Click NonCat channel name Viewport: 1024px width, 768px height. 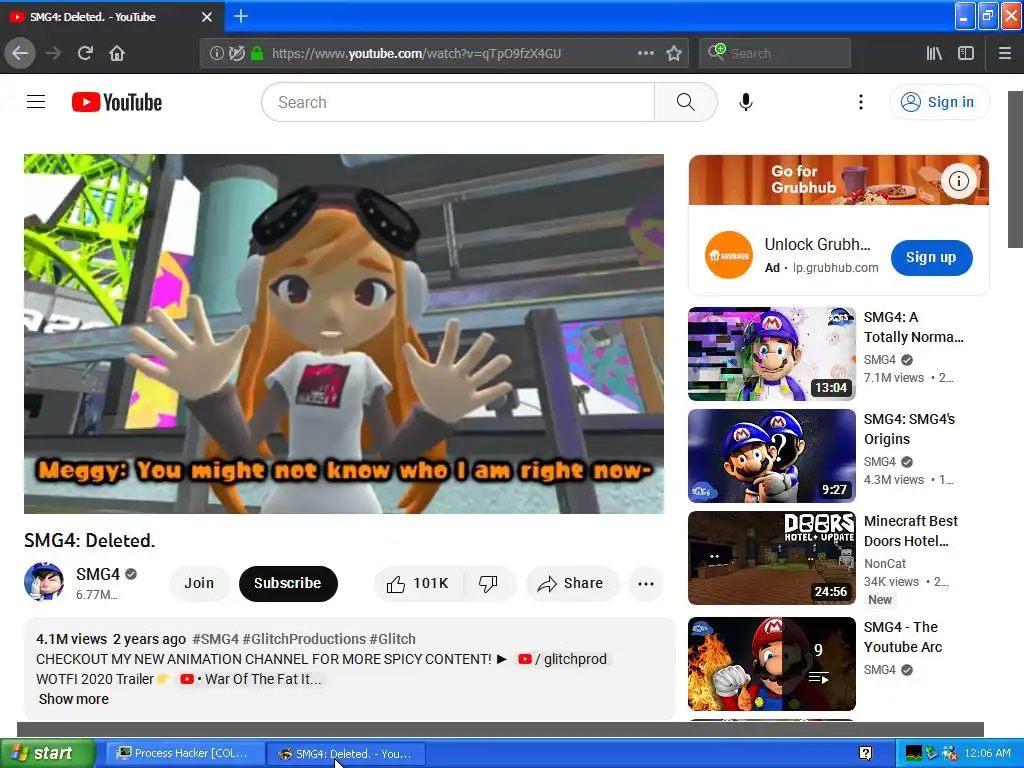[x=885, y=563]
